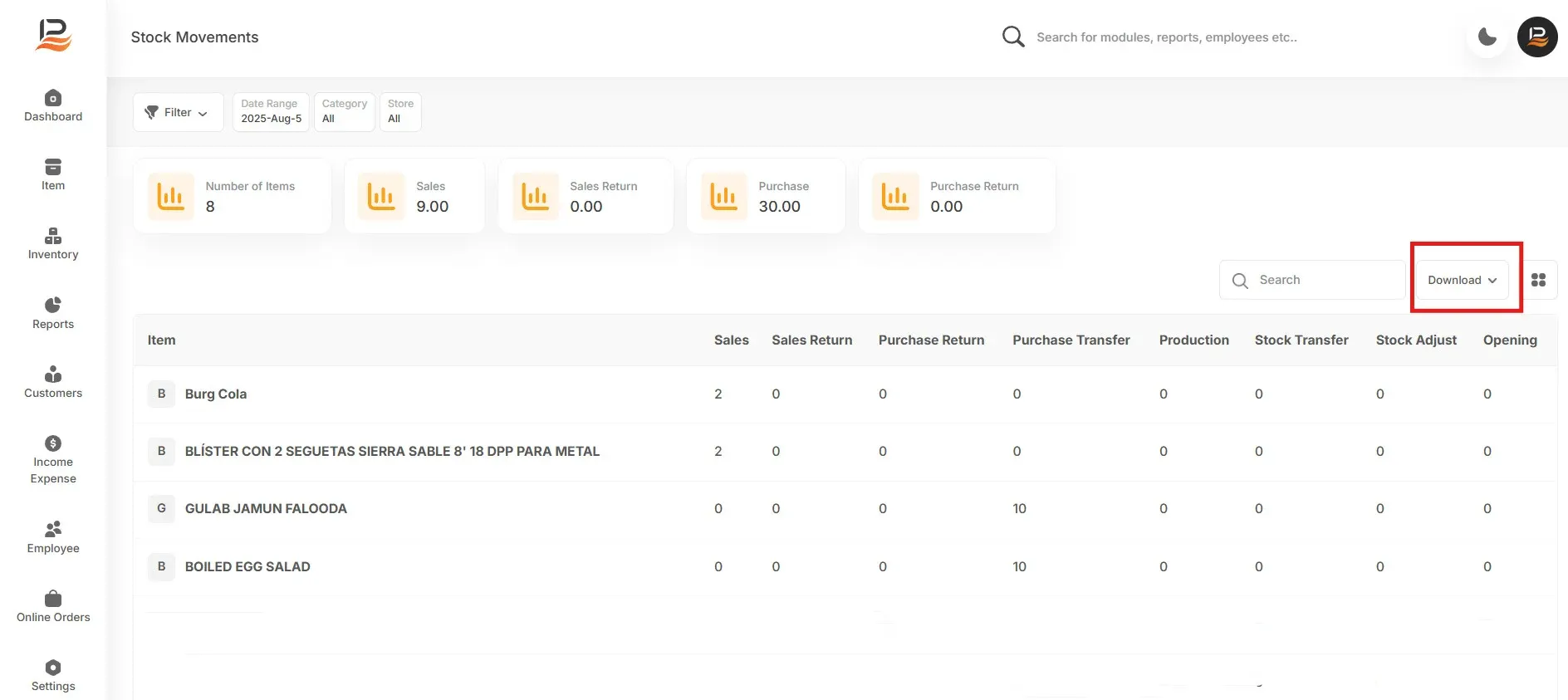Image resolution: width=1568 pixels, height=700 pixels.
Task: Open the Item menu in sidebar
Action: point(53,175)
